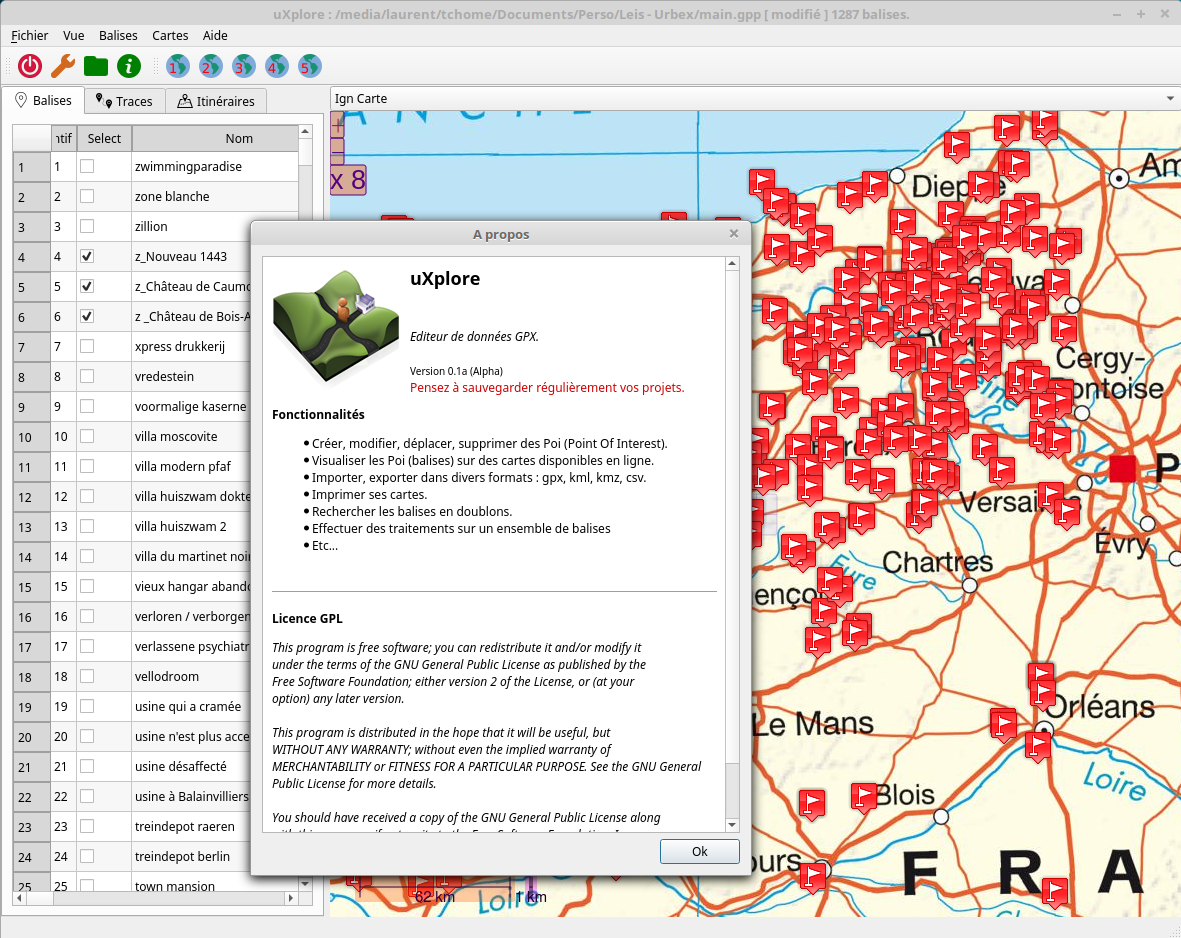Click the uXplore logo in About dialog
Screen dimensions: 1181x938
(x=336, y=325)
